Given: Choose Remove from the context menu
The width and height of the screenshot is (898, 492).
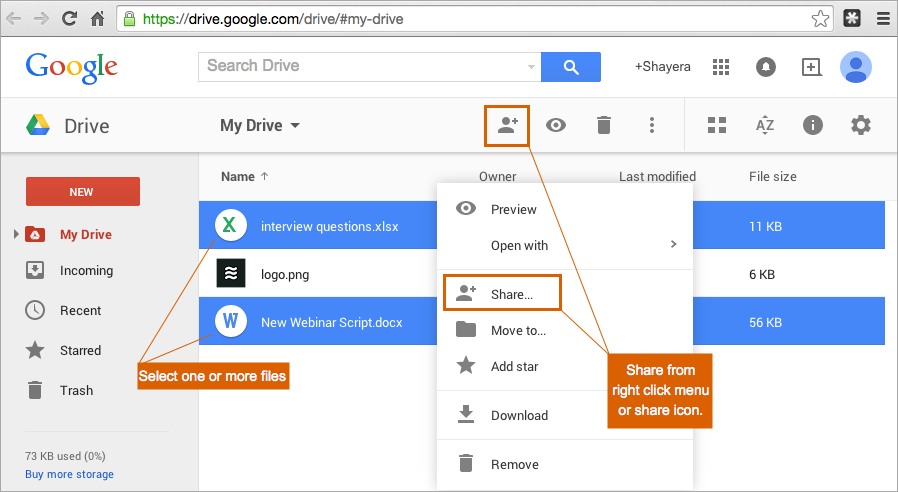Looking at the screenshot, I should 565,465.
